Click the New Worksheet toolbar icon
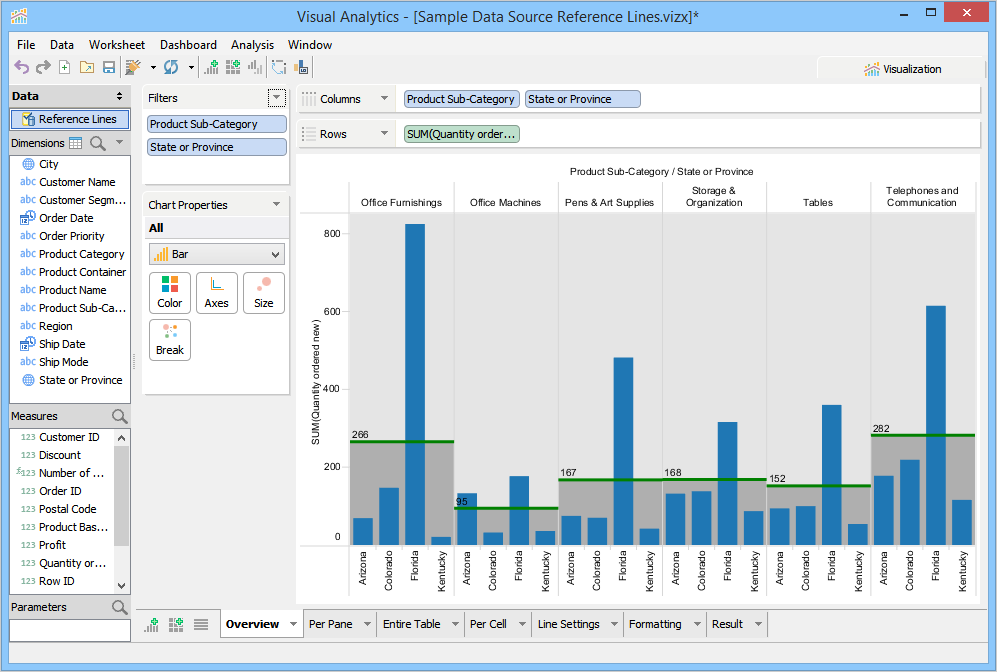Image resolution: width=997 pixels, height=672 pixels. [211, 67]
